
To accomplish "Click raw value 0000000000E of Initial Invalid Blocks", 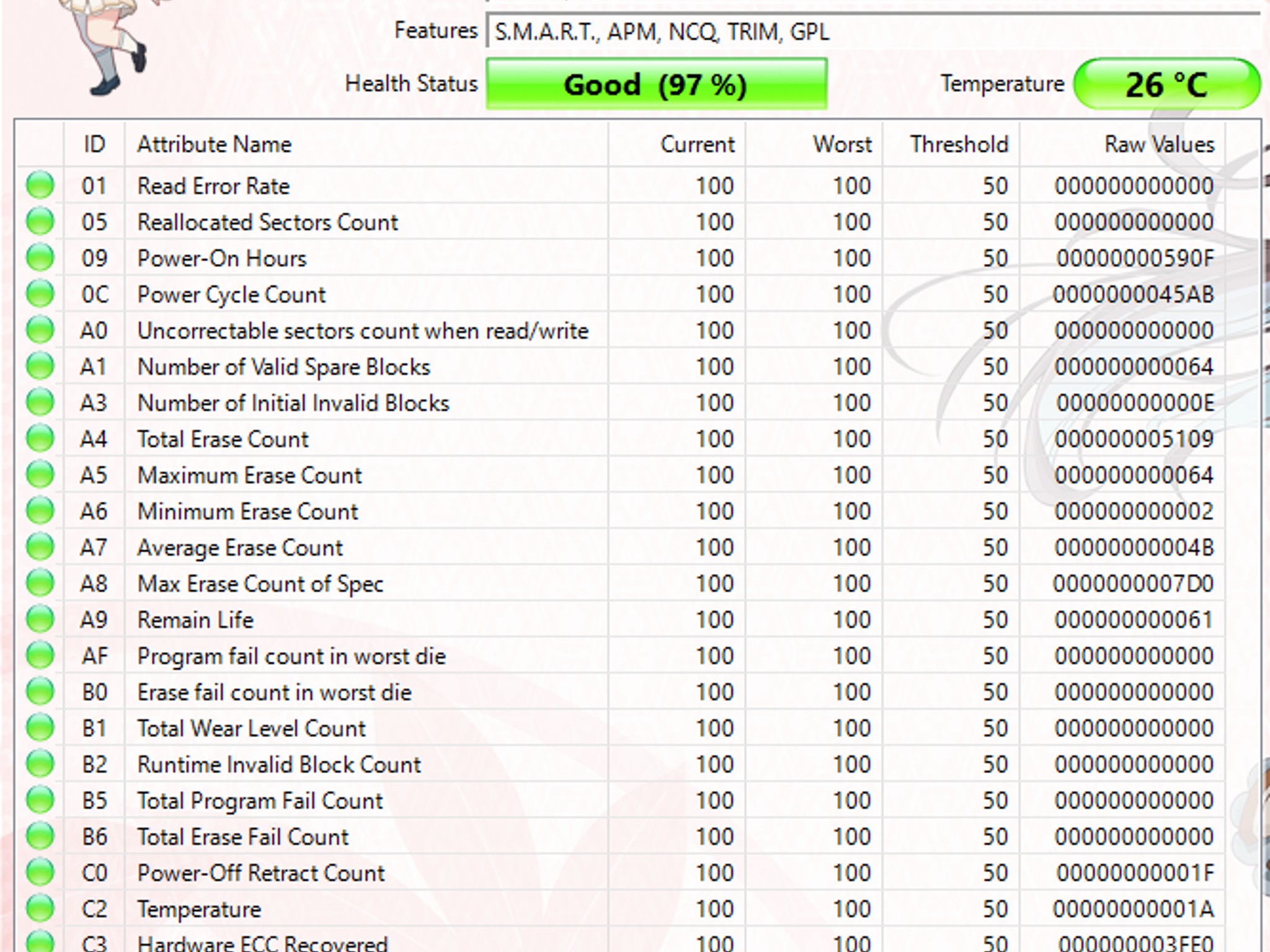I will point(1135,403).
